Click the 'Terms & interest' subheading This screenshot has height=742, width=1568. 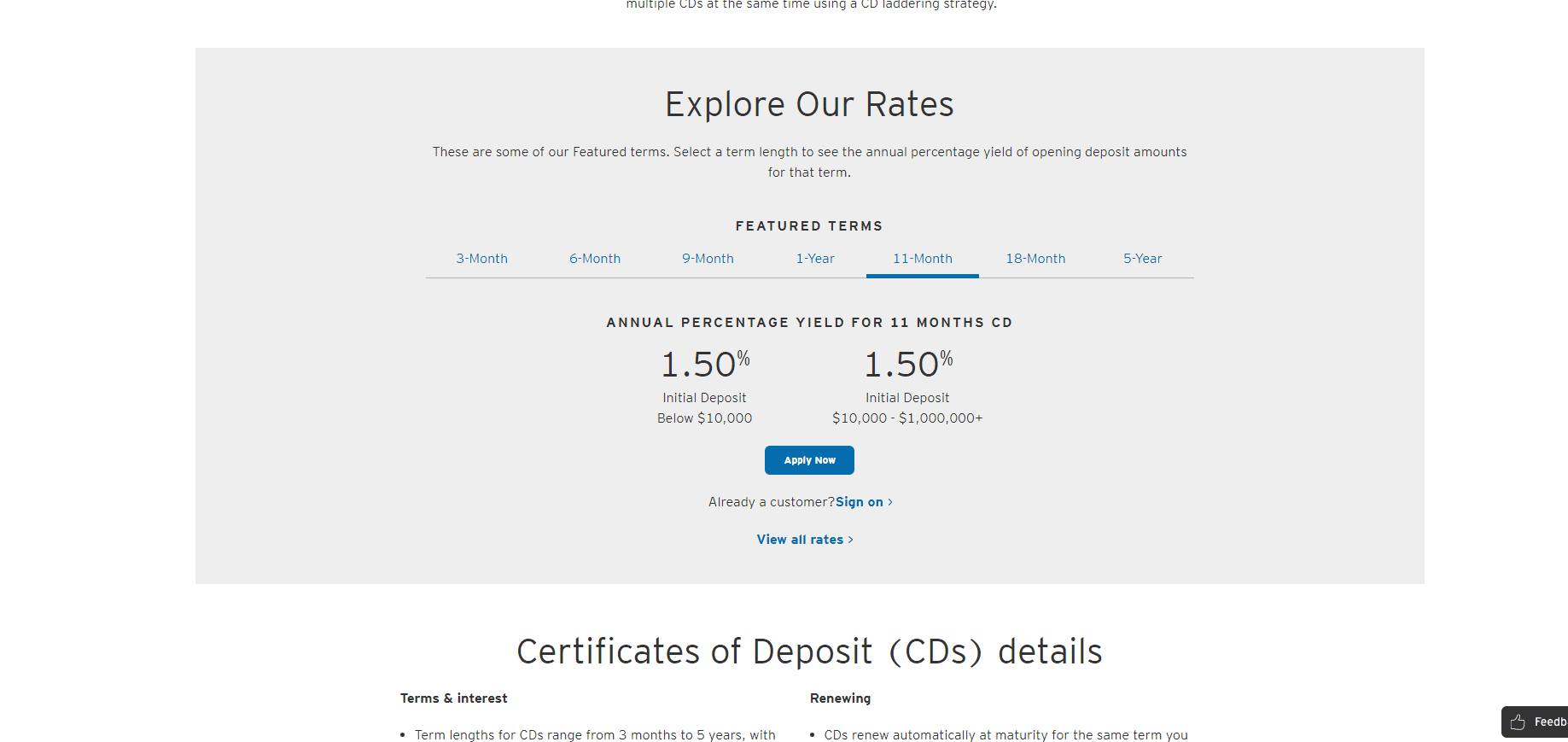[454, 698]
